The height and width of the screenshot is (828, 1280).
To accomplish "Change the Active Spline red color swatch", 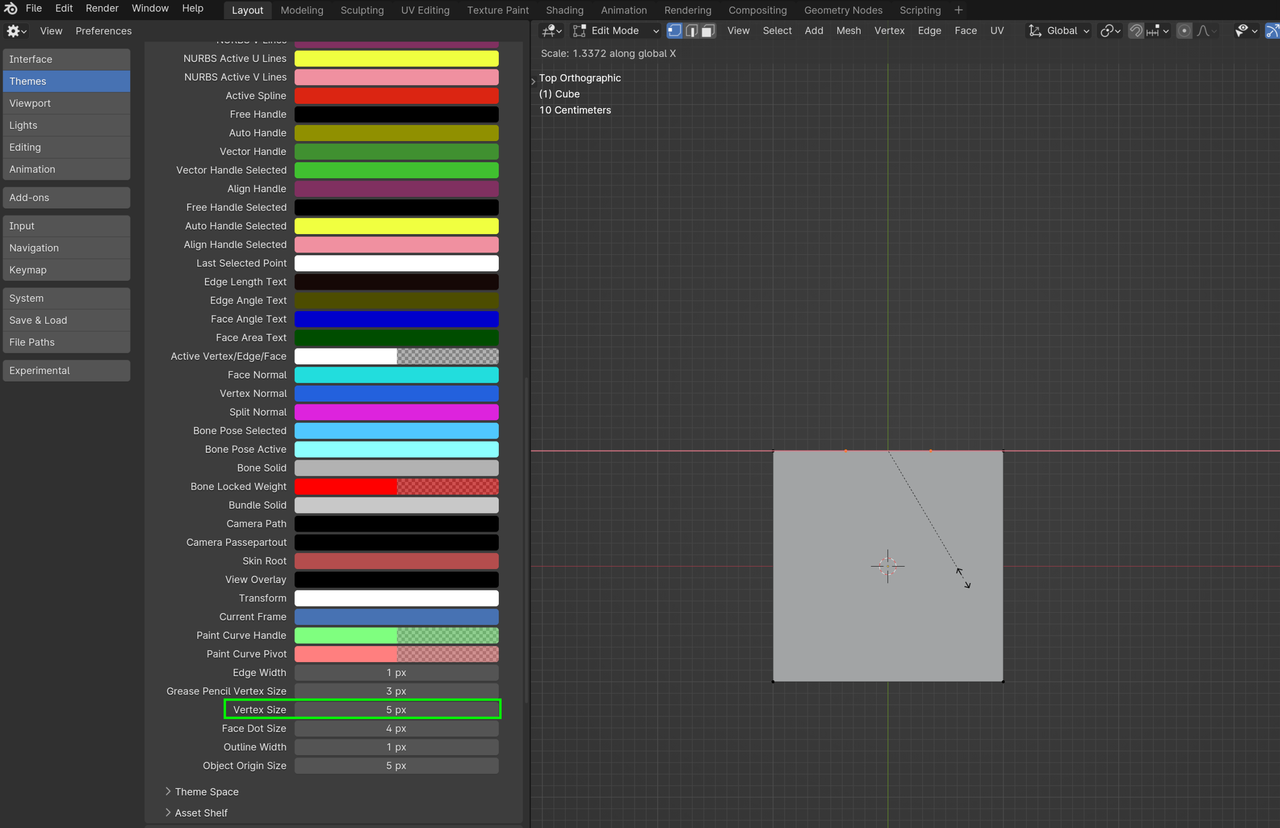I will (396, 95).
